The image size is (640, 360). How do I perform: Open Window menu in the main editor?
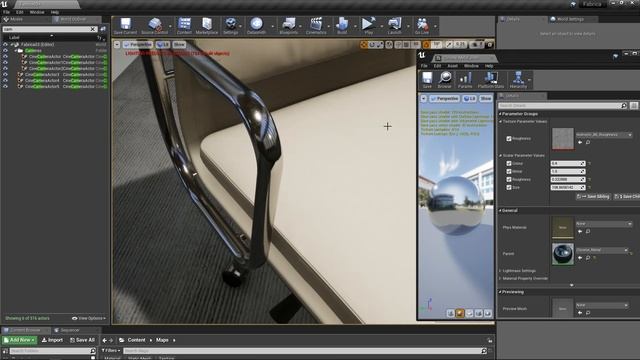(x=37, y=12)
